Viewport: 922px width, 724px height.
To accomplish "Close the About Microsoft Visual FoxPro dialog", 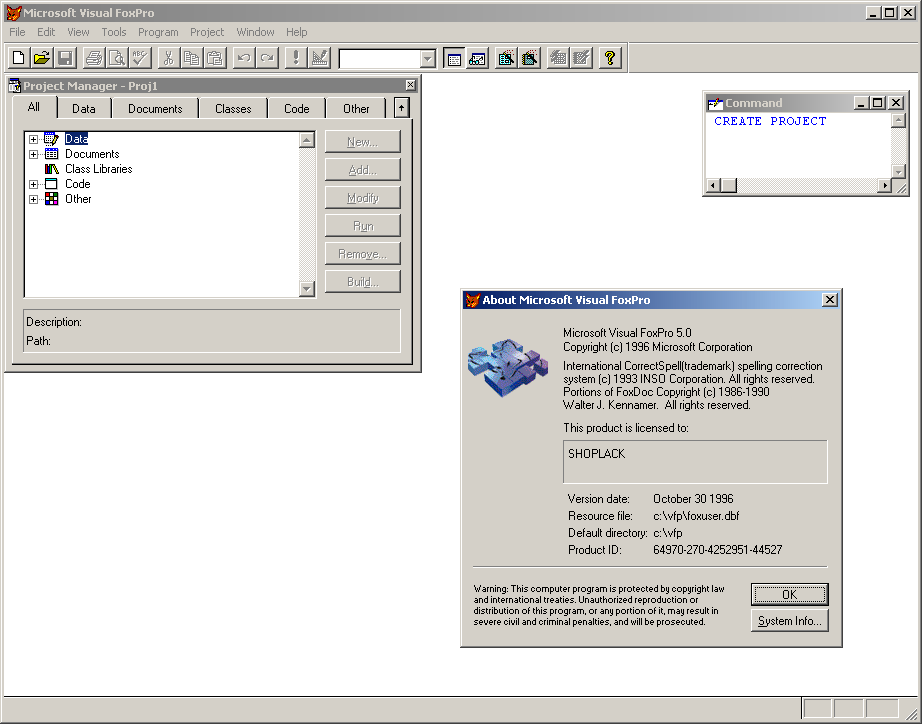I will pos(829,300).
